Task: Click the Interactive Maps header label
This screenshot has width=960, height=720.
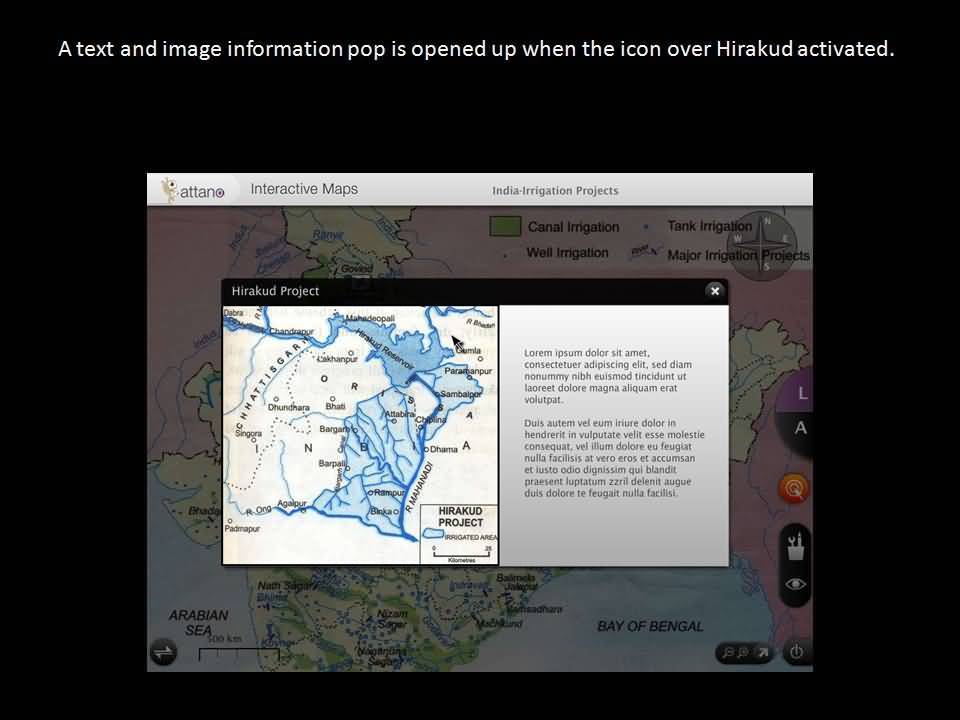Action: coord(303,189)
